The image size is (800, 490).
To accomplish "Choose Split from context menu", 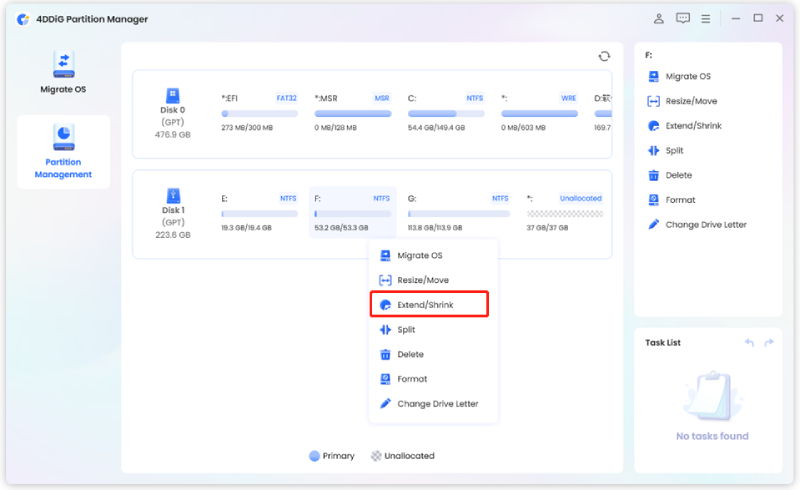I will 433,330.
